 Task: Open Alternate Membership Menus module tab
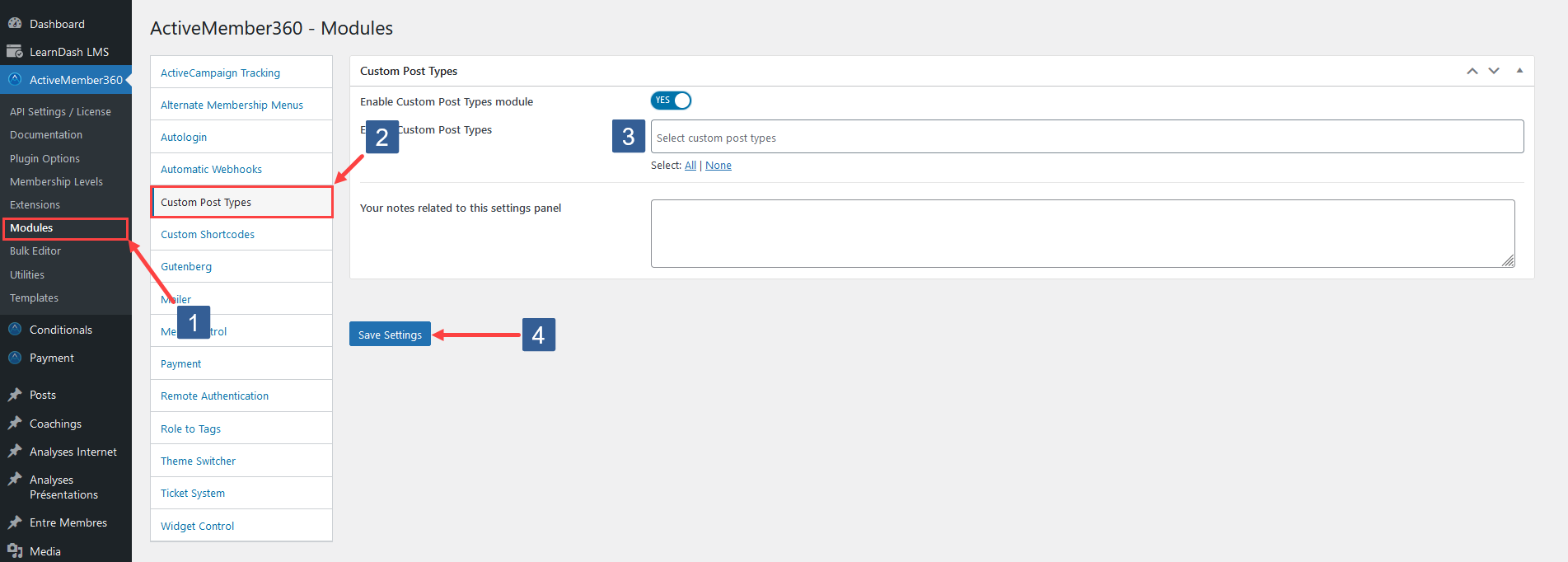(x=241, y=105)
